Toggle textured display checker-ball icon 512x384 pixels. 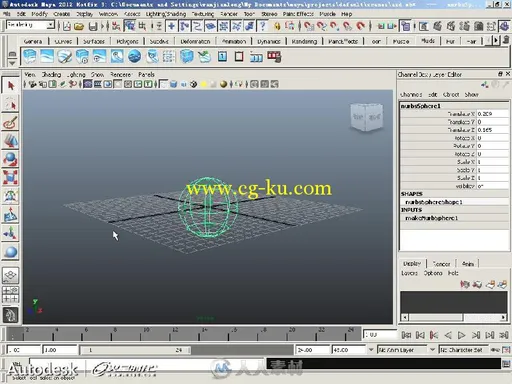[193, 84]
